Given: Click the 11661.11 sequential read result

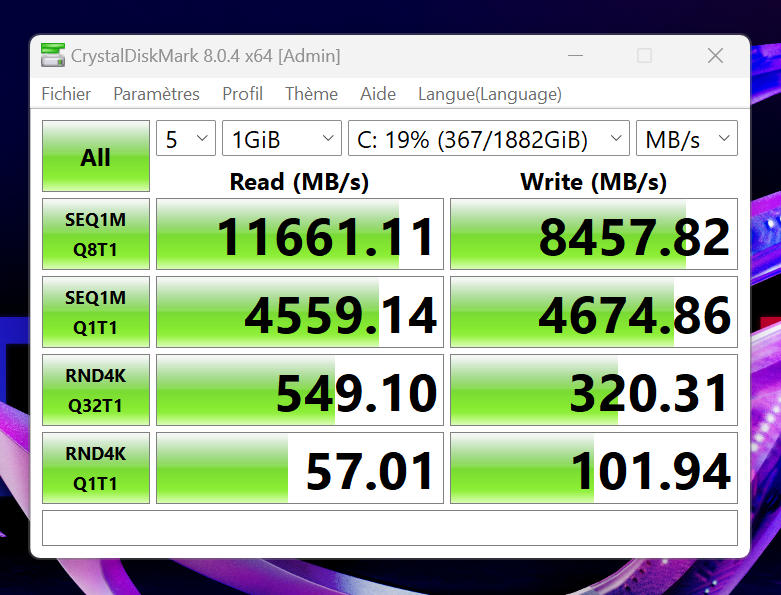Looking at the screenshot, I should click(300, 234).
